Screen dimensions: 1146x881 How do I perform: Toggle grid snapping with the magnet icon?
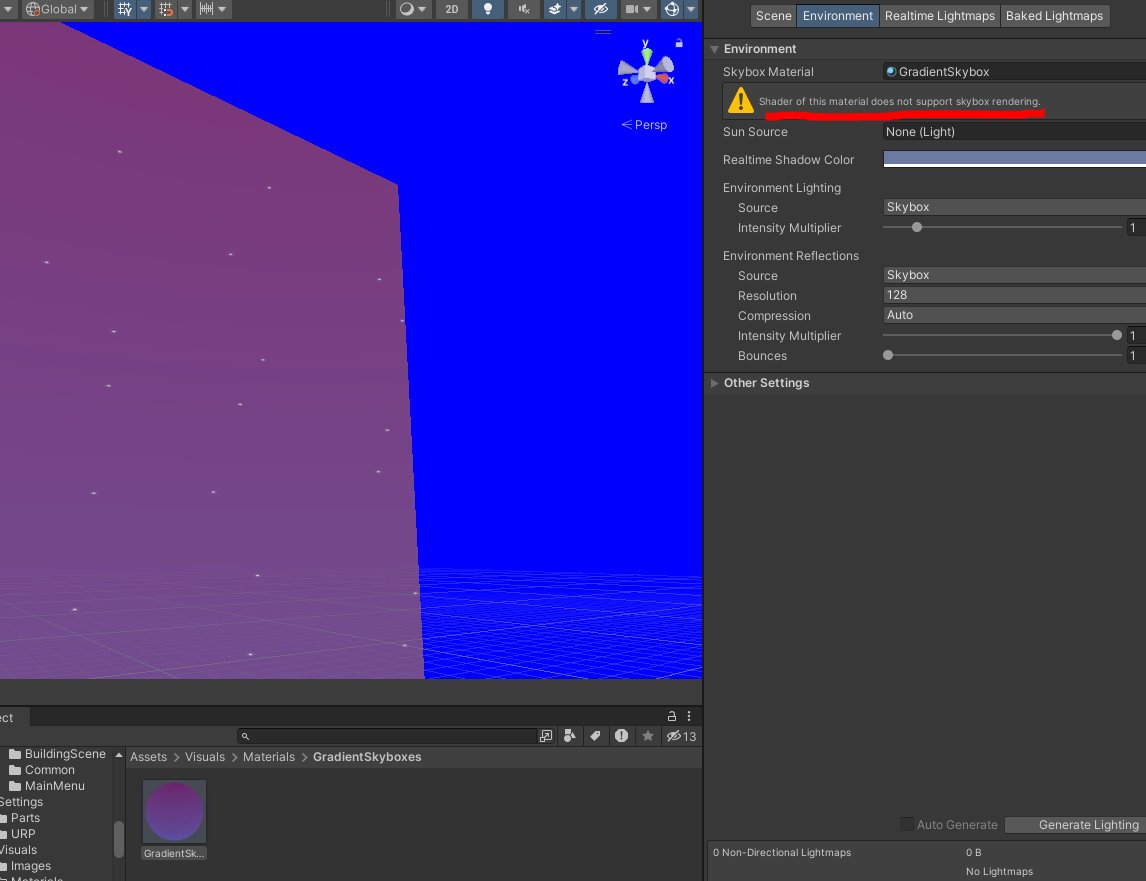[166, 9]
